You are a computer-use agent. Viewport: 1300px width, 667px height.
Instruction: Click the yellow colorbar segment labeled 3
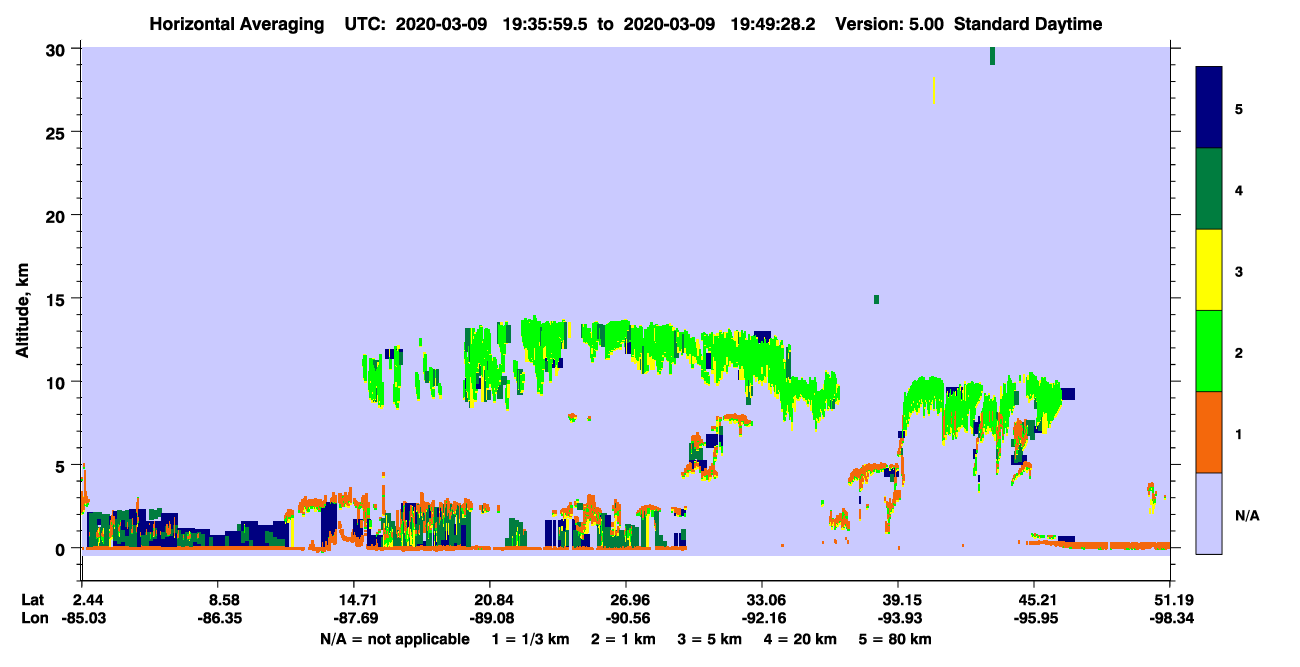pyautogui.click(x=1209, y=270)
